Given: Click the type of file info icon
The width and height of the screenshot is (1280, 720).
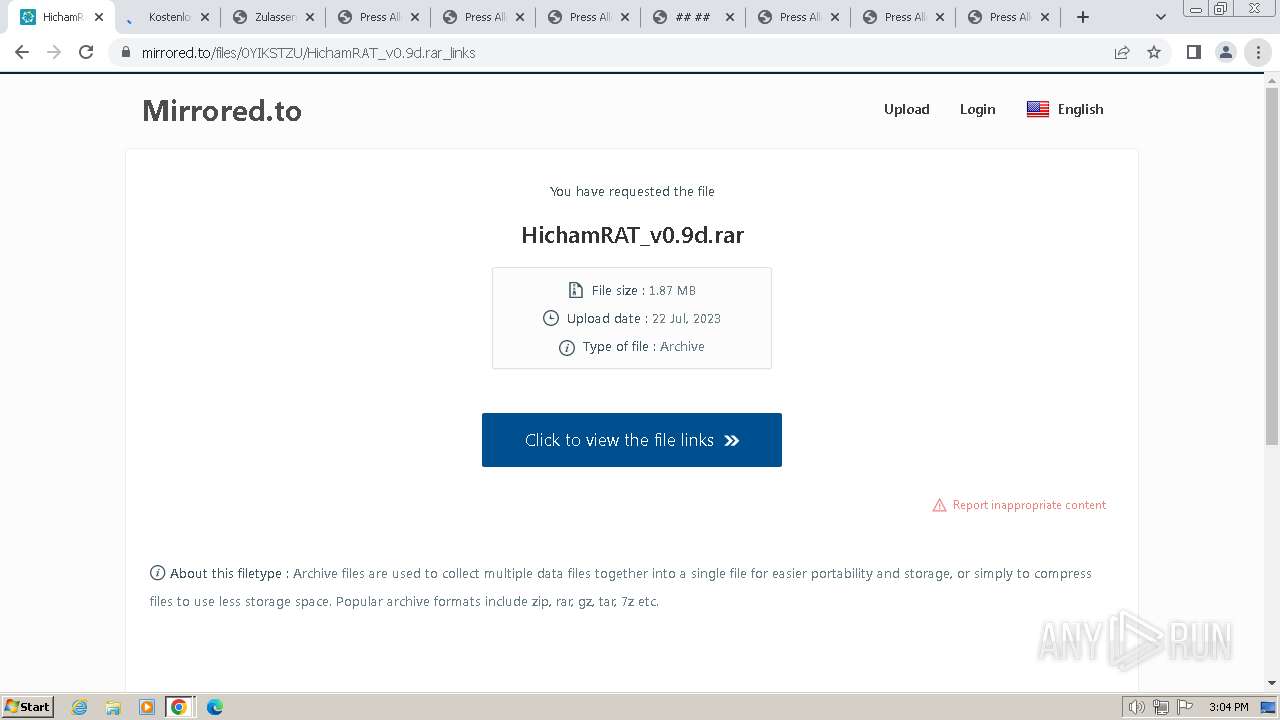Looking at the screenshot, I should (566, 347).
